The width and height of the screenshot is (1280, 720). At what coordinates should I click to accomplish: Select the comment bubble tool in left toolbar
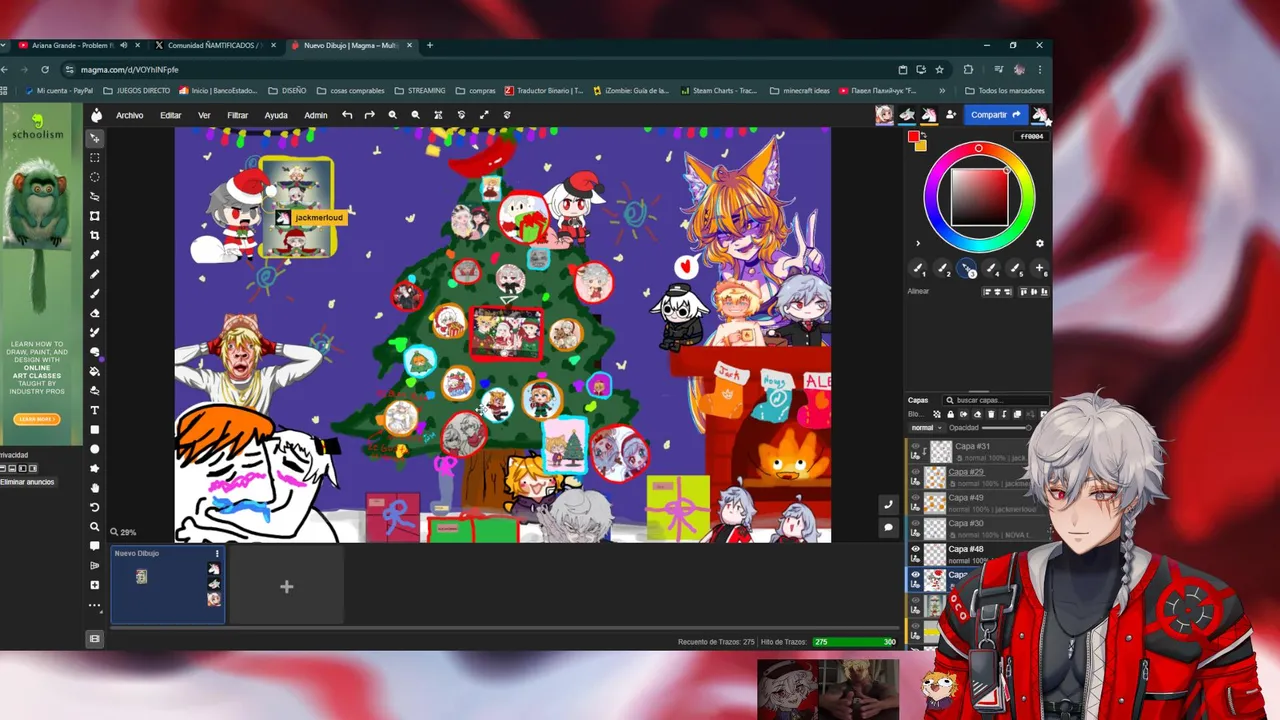point(95,546)
